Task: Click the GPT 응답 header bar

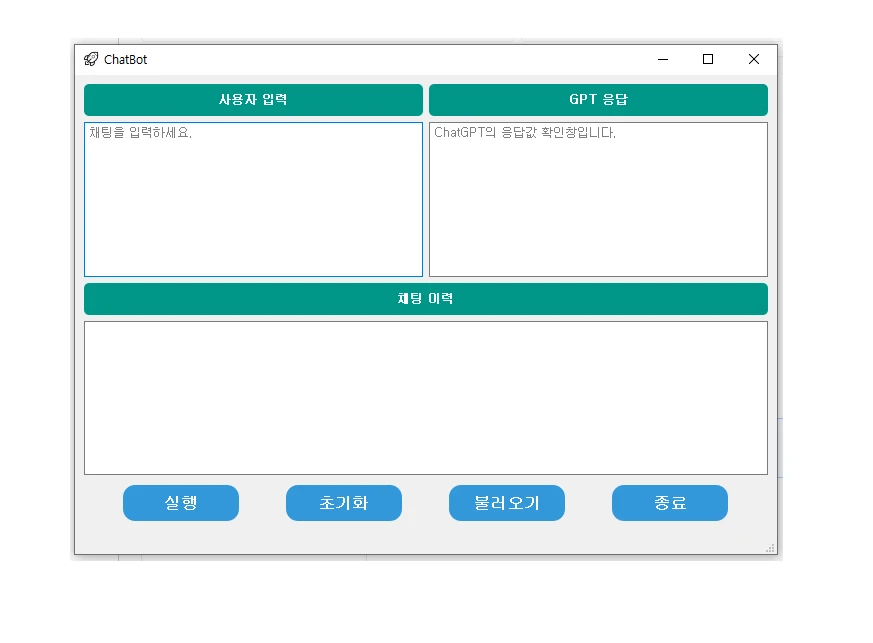Action: click(x=597, y=100)
